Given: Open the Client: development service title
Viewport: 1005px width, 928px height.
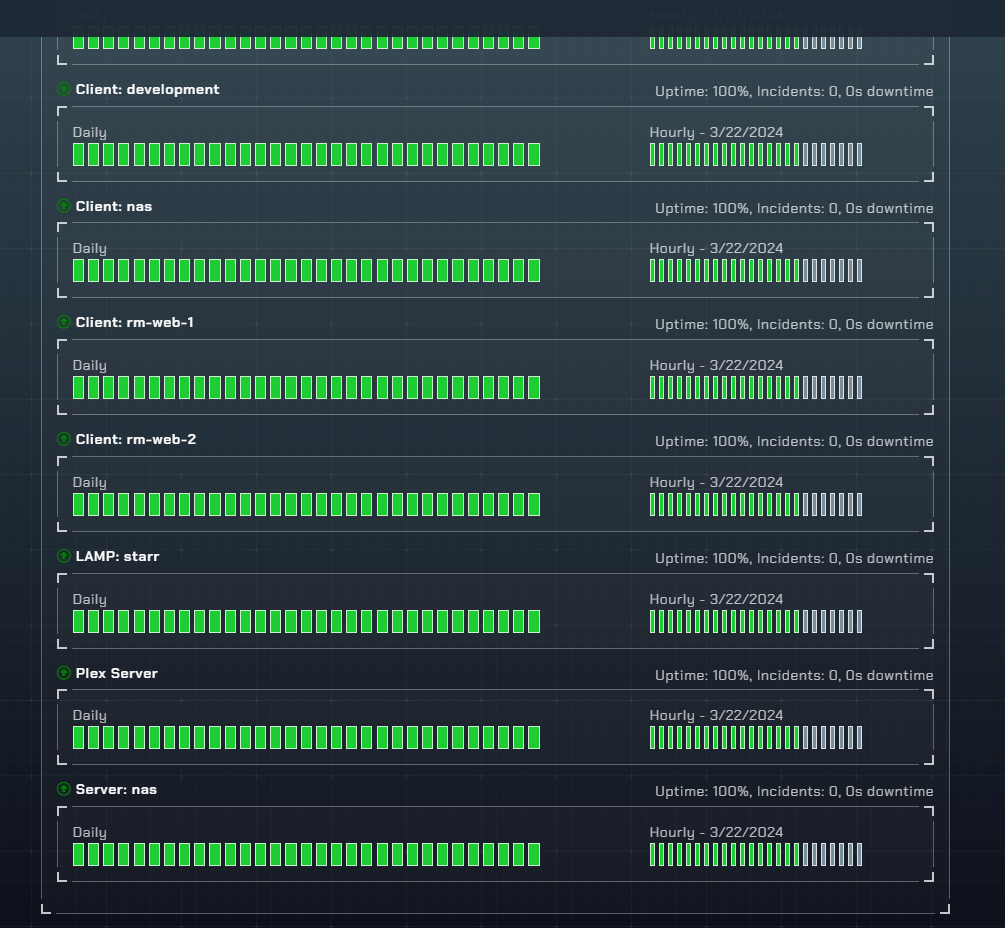Looking at the screenshot, I should click(x=147, y=89).
